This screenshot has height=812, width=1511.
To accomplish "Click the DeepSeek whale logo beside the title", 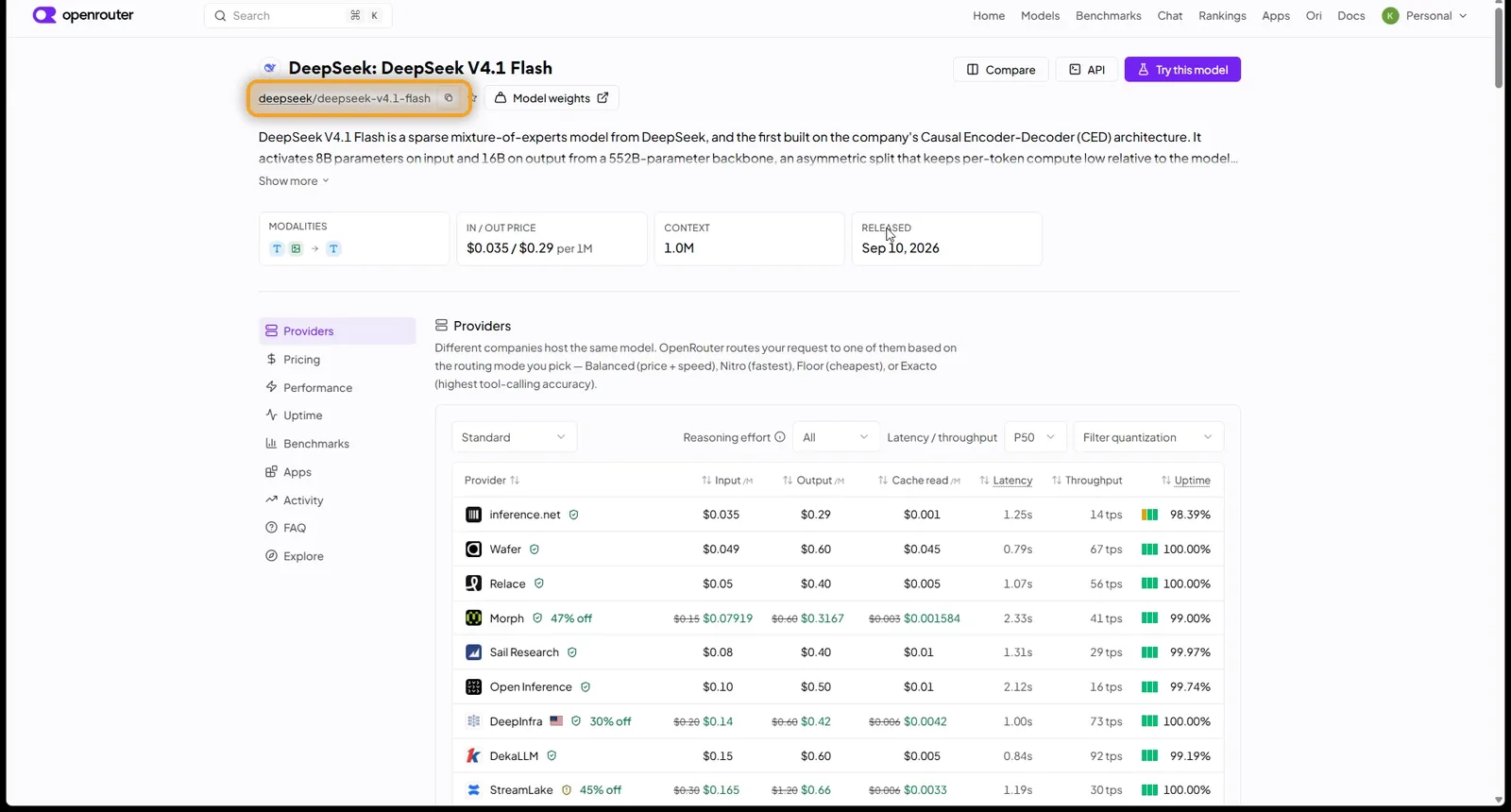I will click(x=270, y=68).
